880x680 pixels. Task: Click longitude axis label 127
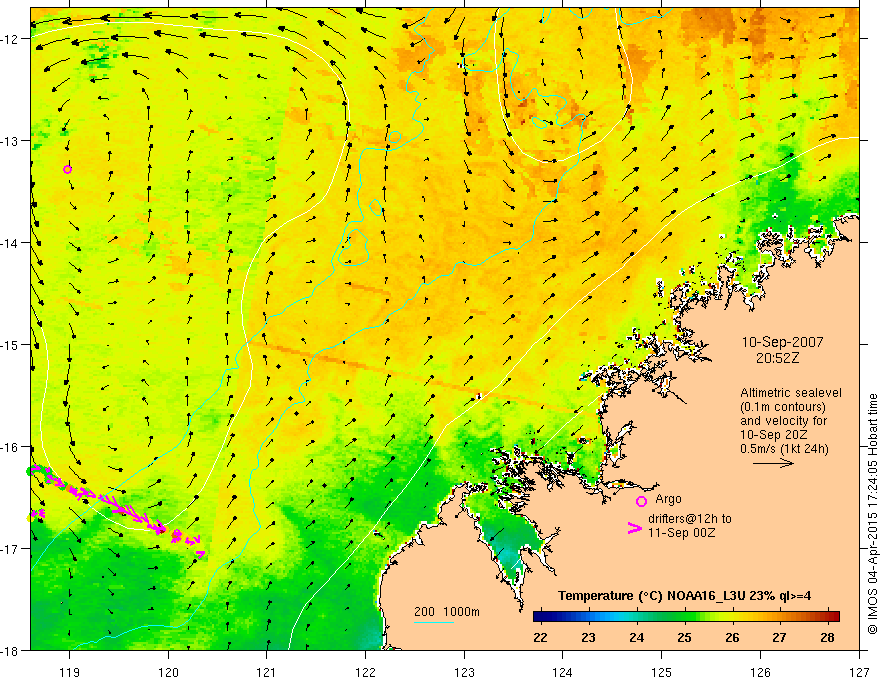point(859,672)
